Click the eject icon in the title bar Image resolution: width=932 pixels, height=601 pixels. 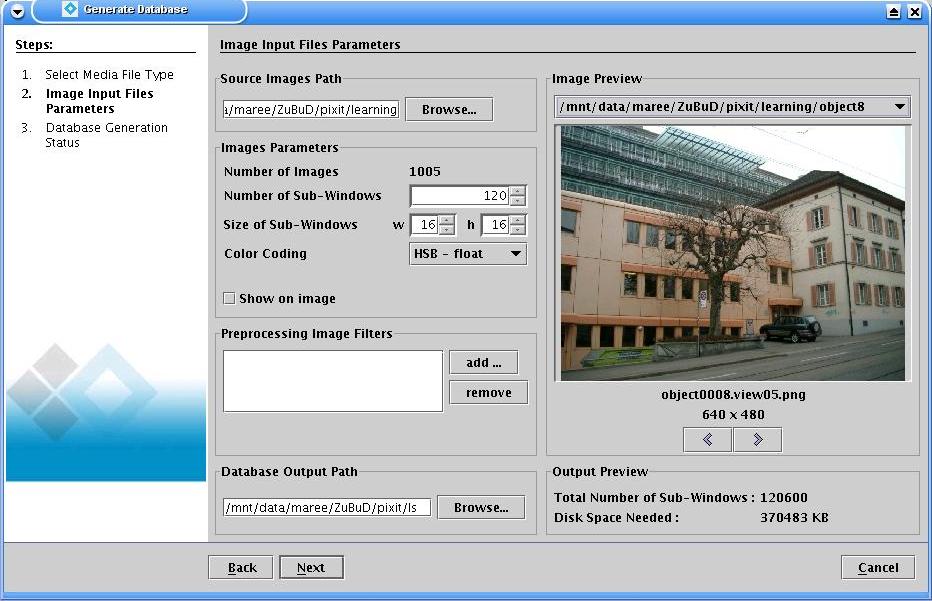(894, 12)
